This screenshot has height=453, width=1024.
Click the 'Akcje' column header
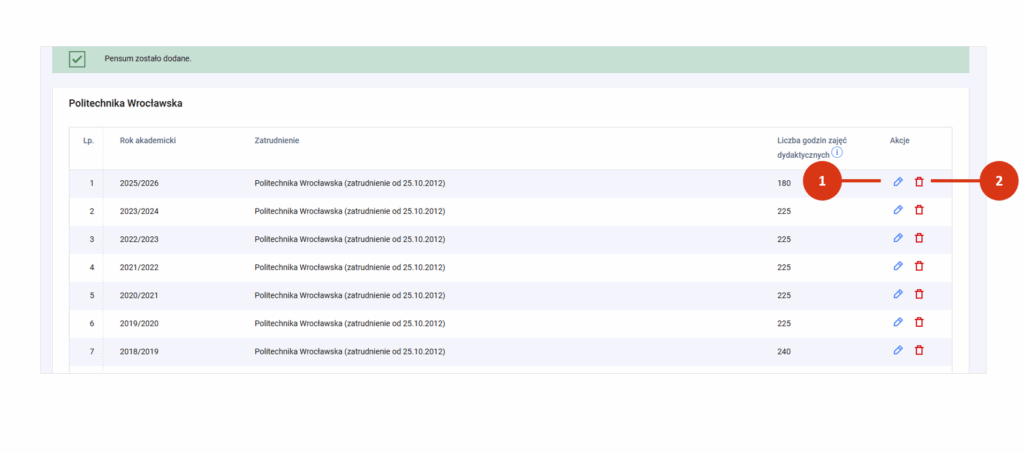click(899, 140)
